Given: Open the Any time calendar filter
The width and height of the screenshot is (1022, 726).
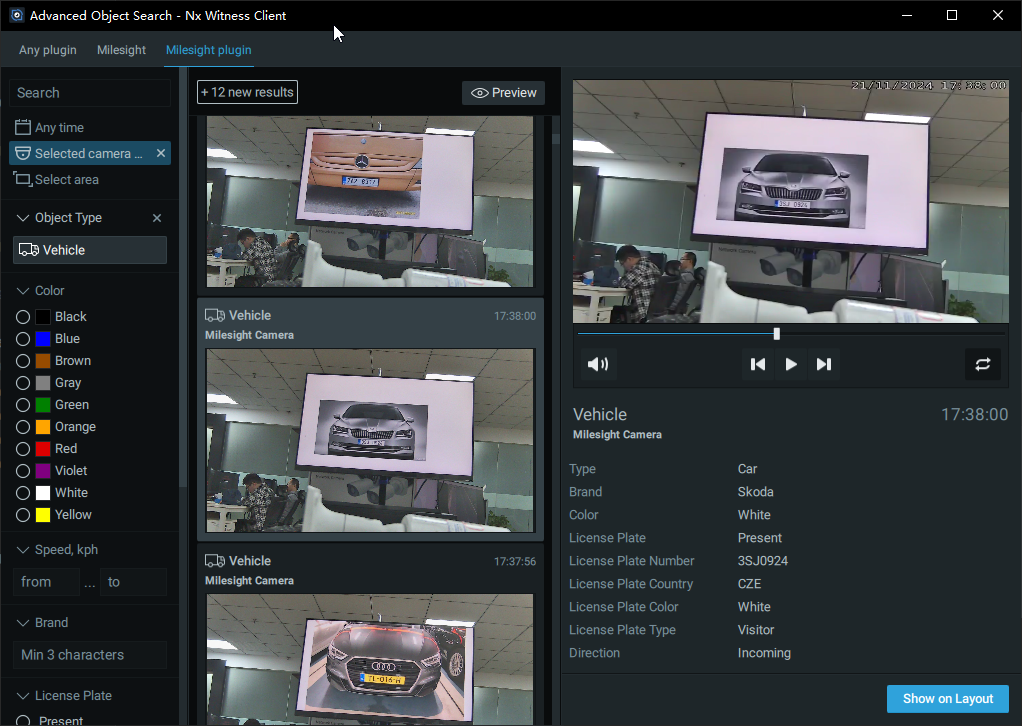Looking at the screenshot, I should point(23,127).
